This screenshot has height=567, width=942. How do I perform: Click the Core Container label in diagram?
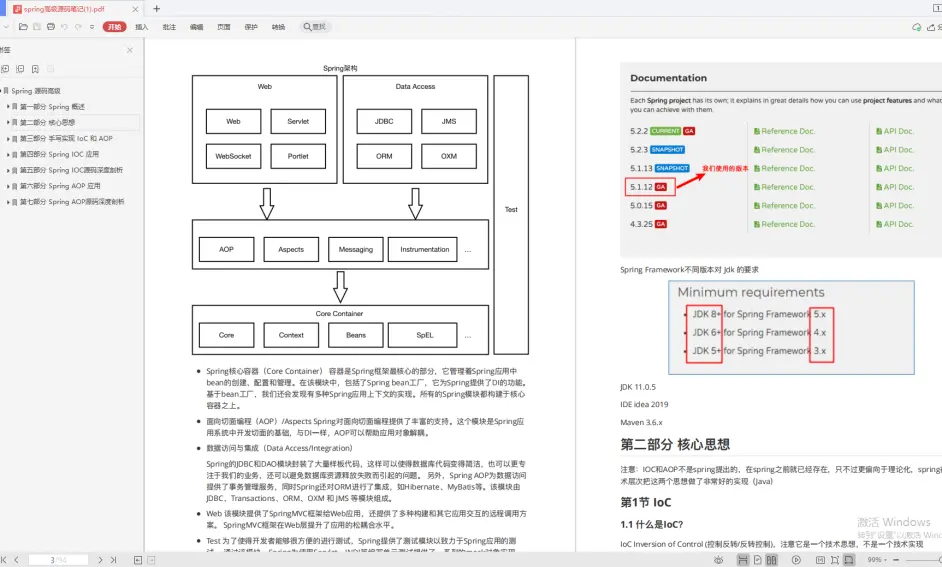[x=339, y=314]
